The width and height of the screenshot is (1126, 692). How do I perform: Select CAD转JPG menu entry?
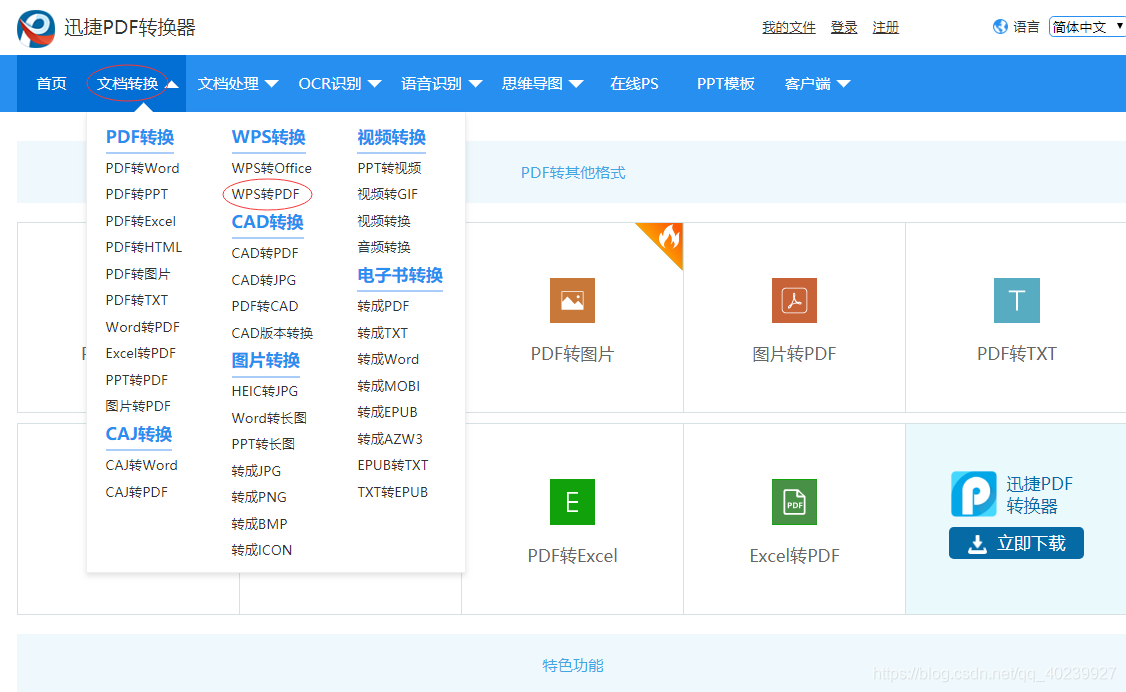pyautogui.click(x=264, y=280)
